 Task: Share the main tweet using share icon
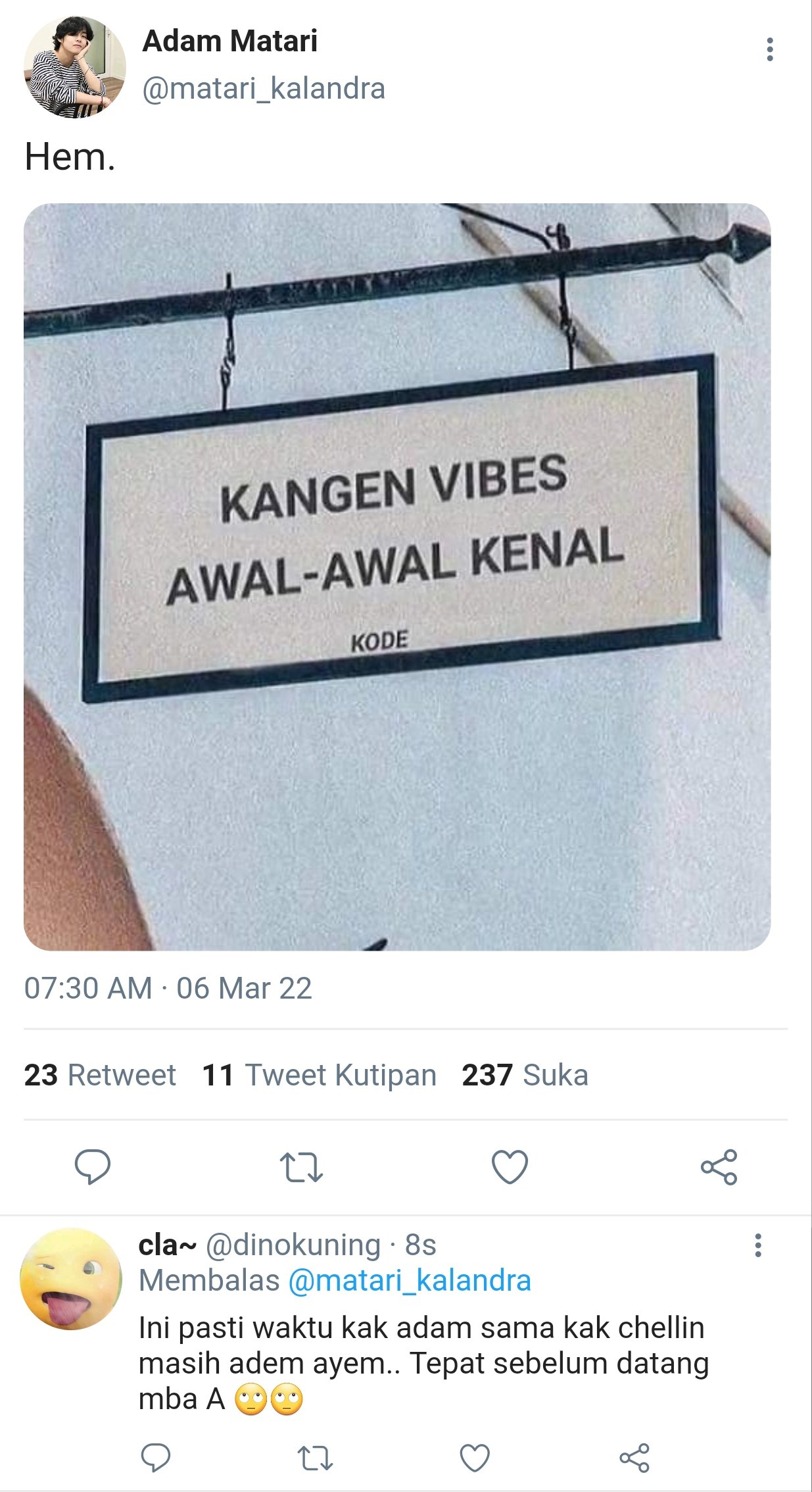(x=719, y=1167)
